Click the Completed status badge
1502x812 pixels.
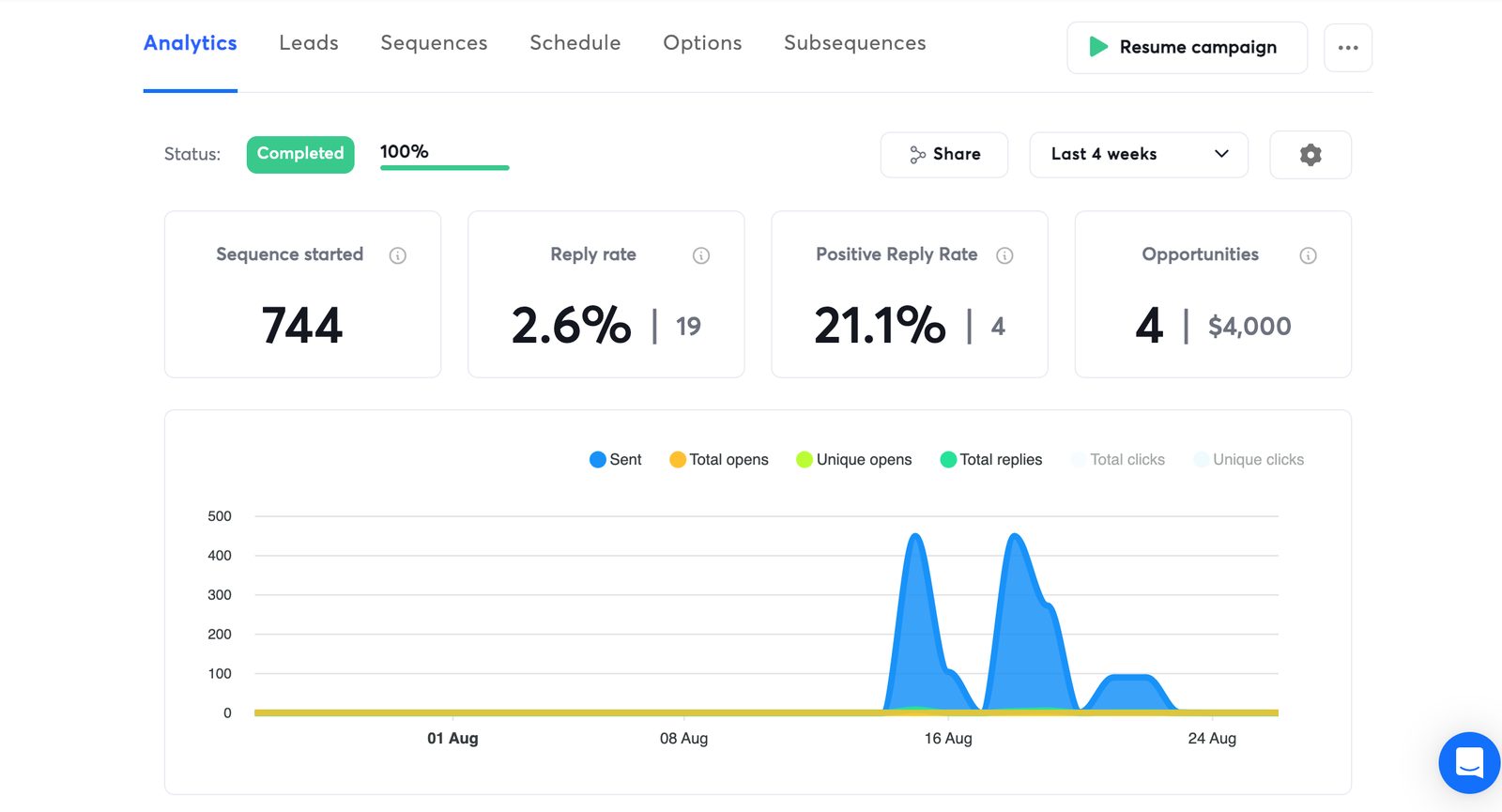coord(300,154)
